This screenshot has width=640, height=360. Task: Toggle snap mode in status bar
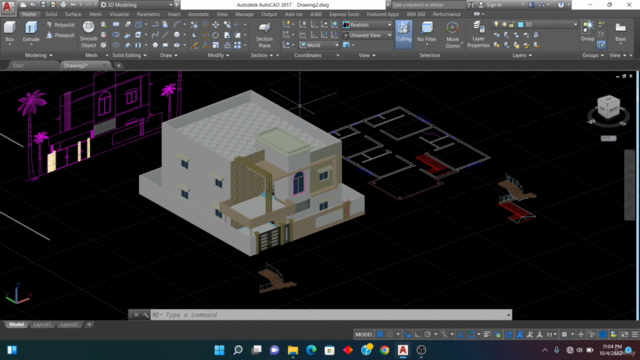pos(391,334)
